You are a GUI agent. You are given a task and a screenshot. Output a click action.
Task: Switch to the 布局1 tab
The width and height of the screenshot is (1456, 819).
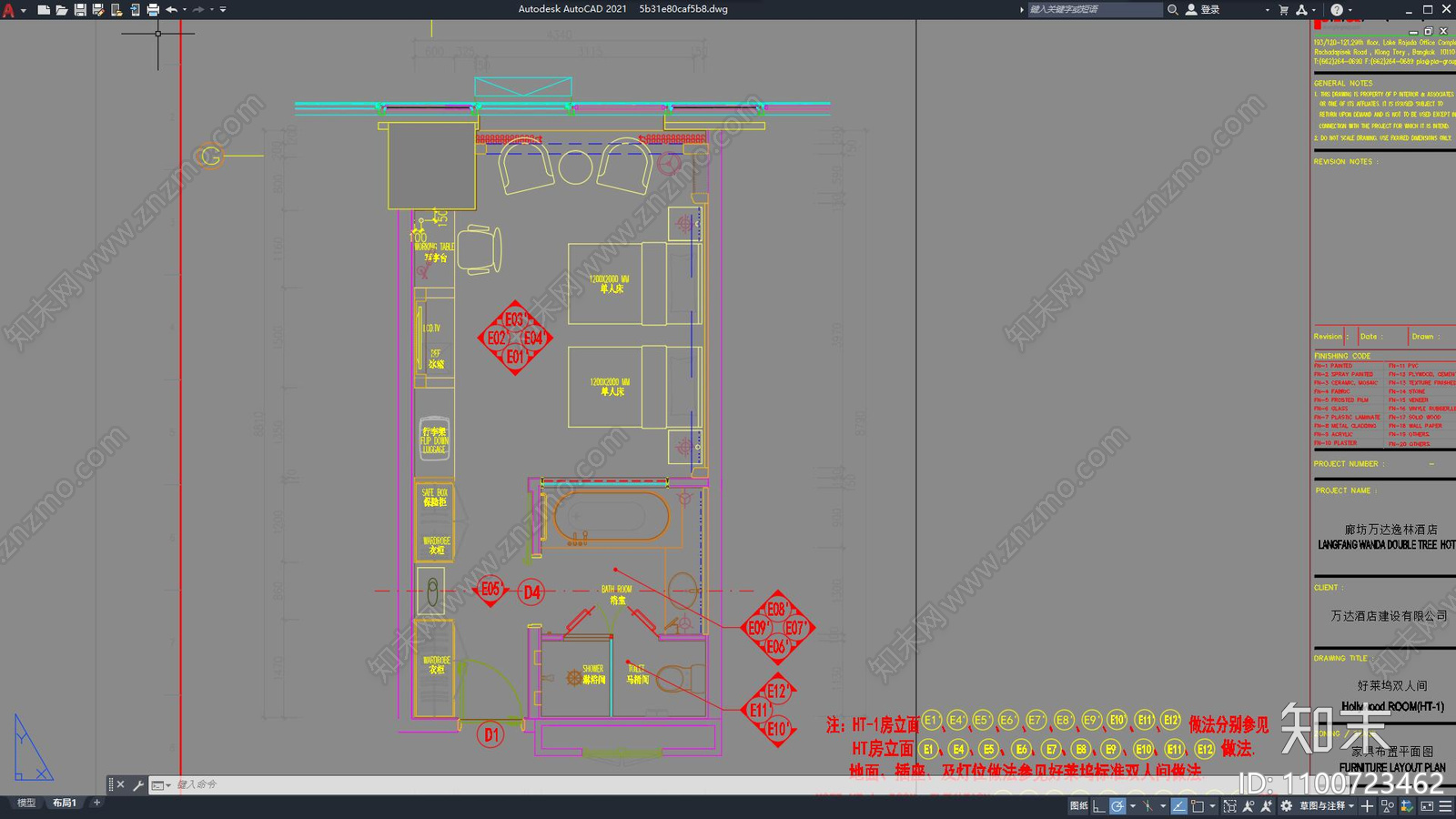coord(64,803)
